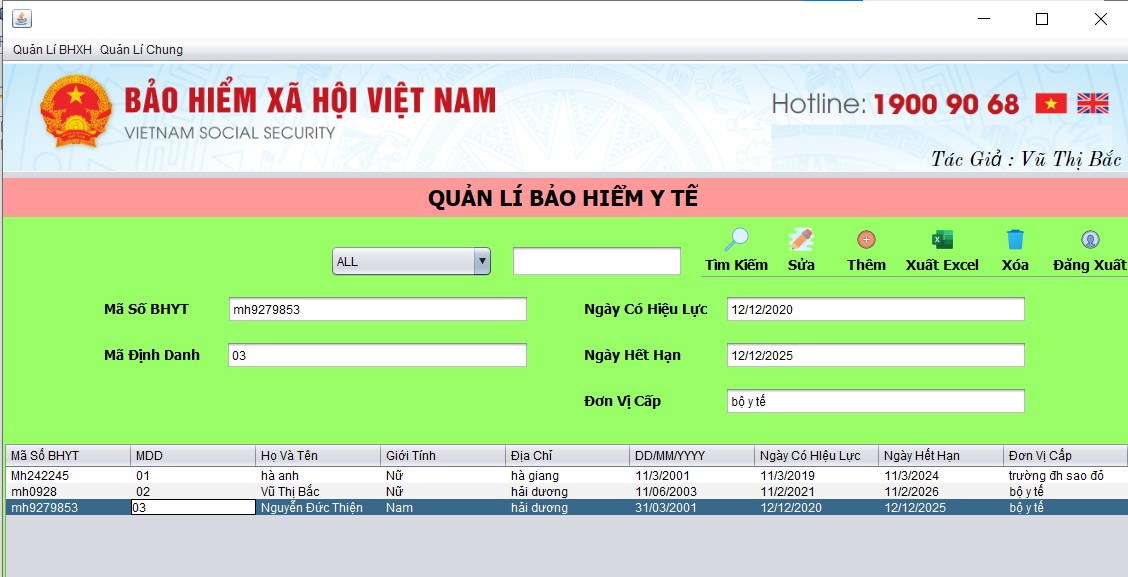
Task: Click the DD/MM/YYYY column header
Action: (x=692, y=455)
